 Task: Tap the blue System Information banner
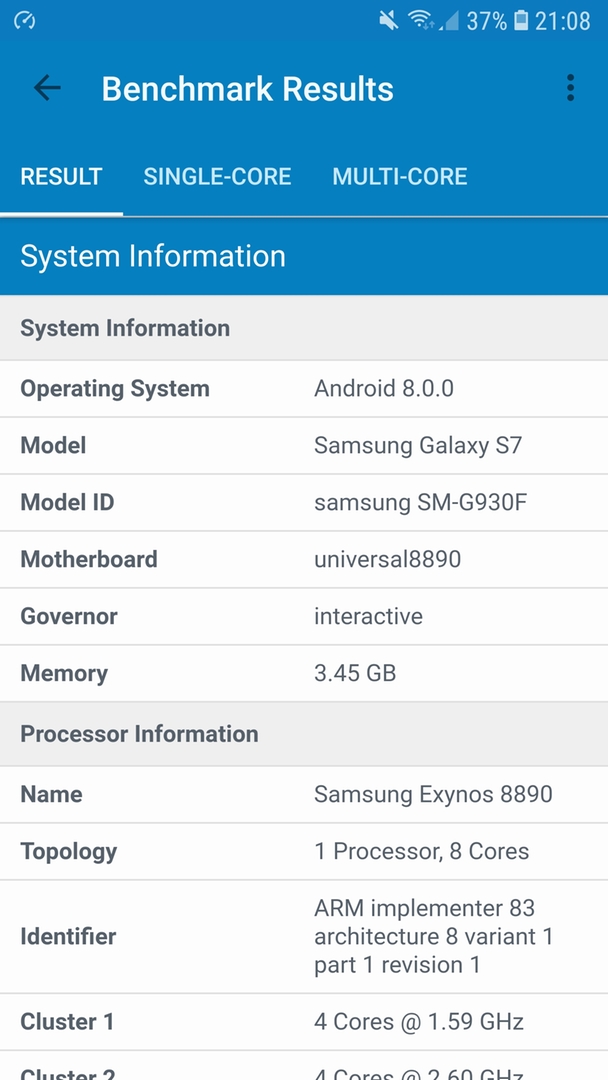(x=304, y=256)
